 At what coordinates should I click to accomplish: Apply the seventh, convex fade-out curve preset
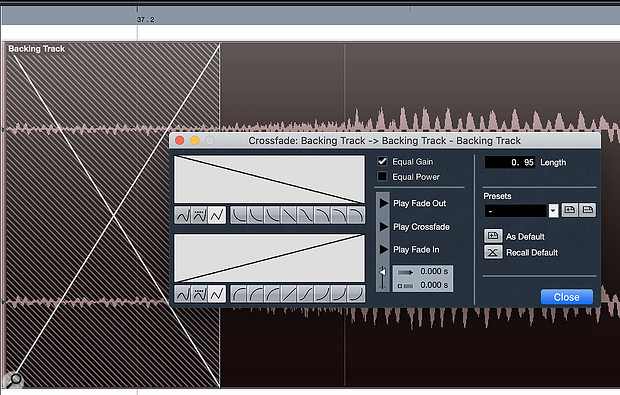[339, 215]
